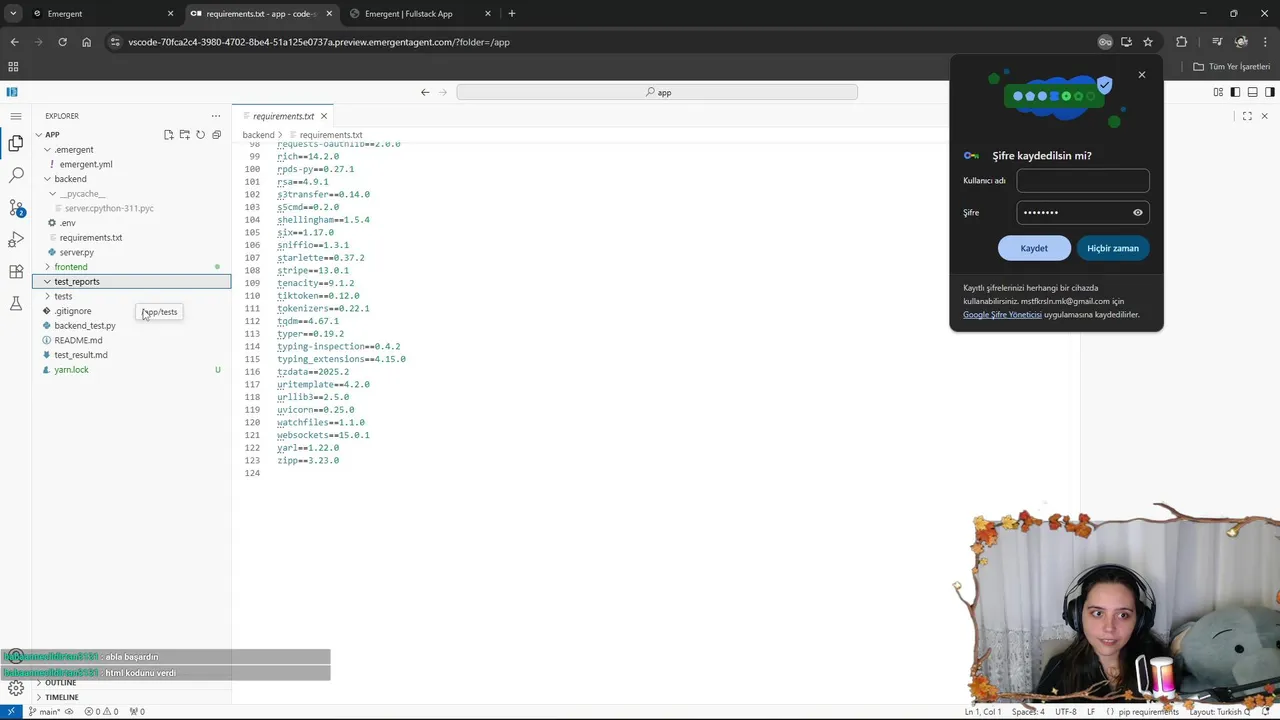Click the VS Code command center search box

[x=657, y=92]
